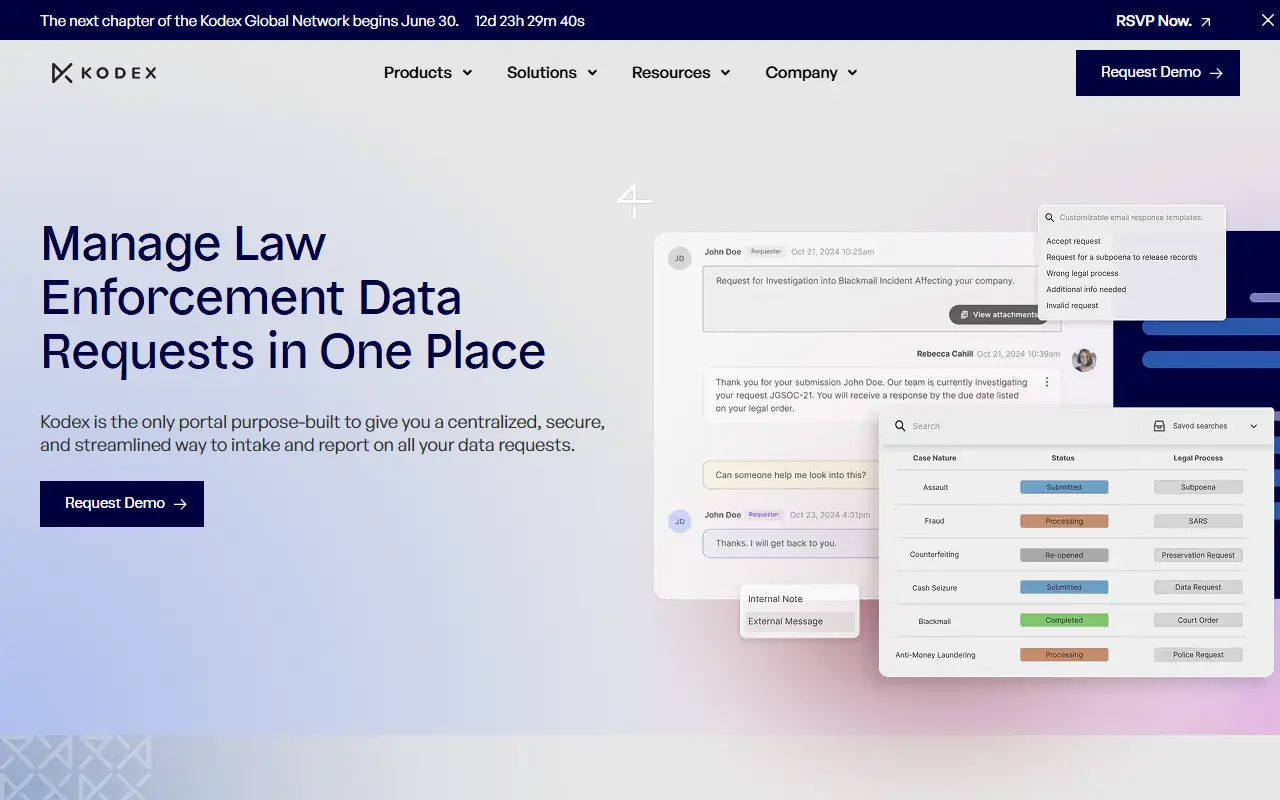This screenshot has height=800, width=1280.
Task: Click the JD avatar beside the 4:31pm message
Action: (x=680, y=521)
